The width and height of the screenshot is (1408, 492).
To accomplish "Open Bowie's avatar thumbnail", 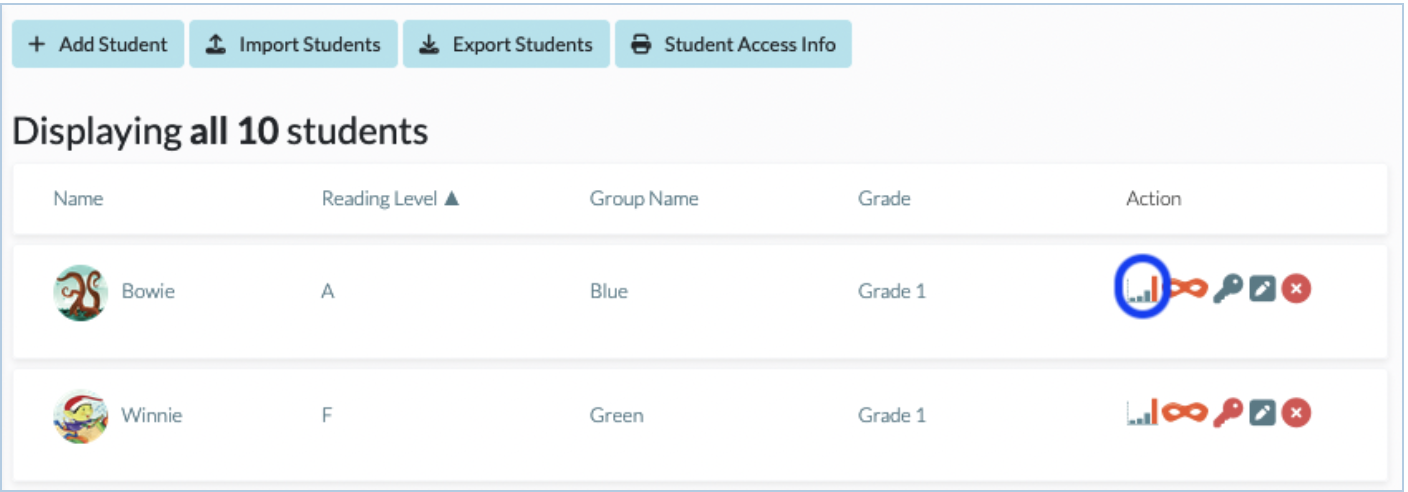I will click(x=81, y=292).
